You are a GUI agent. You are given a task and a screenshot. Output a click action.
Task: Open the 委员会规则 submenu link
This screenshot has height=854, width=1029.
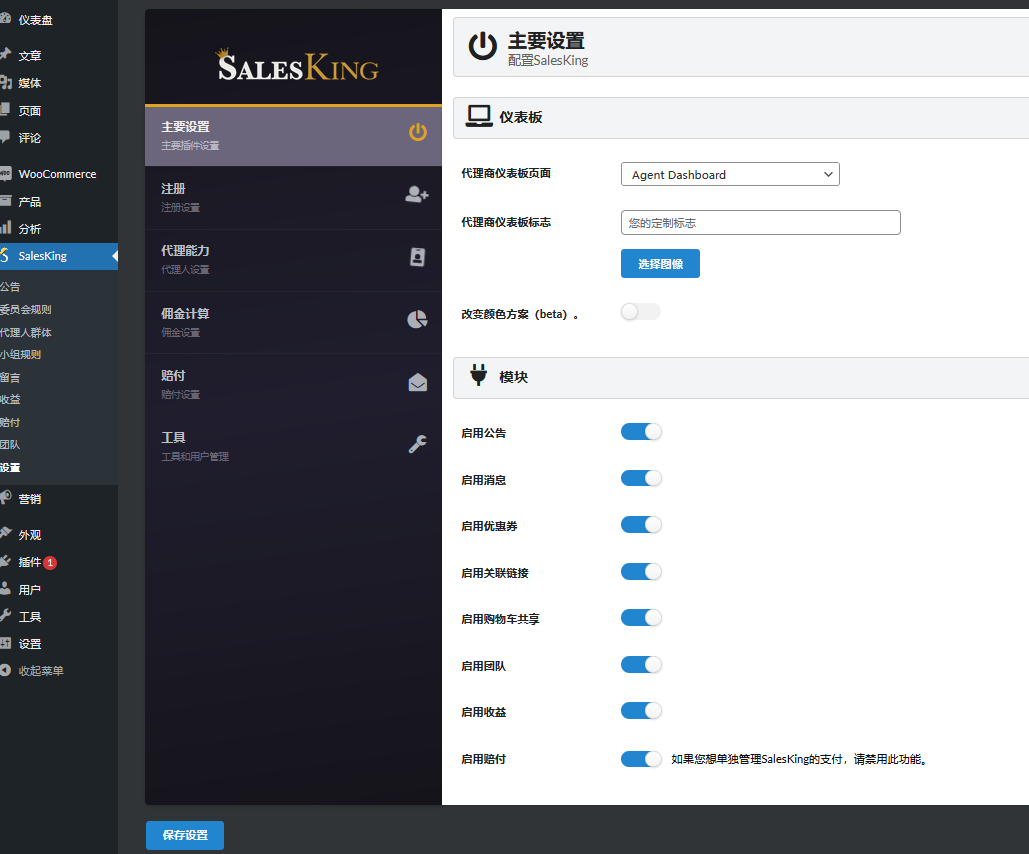pyautogui.click(x=26, y=309)
